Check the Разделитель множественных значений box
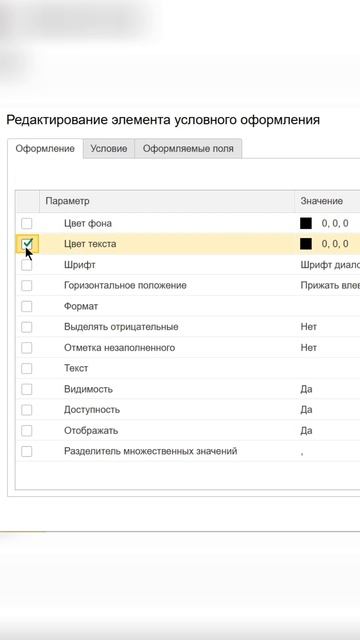Screen dimensions: 360x640 click(27, 451)
